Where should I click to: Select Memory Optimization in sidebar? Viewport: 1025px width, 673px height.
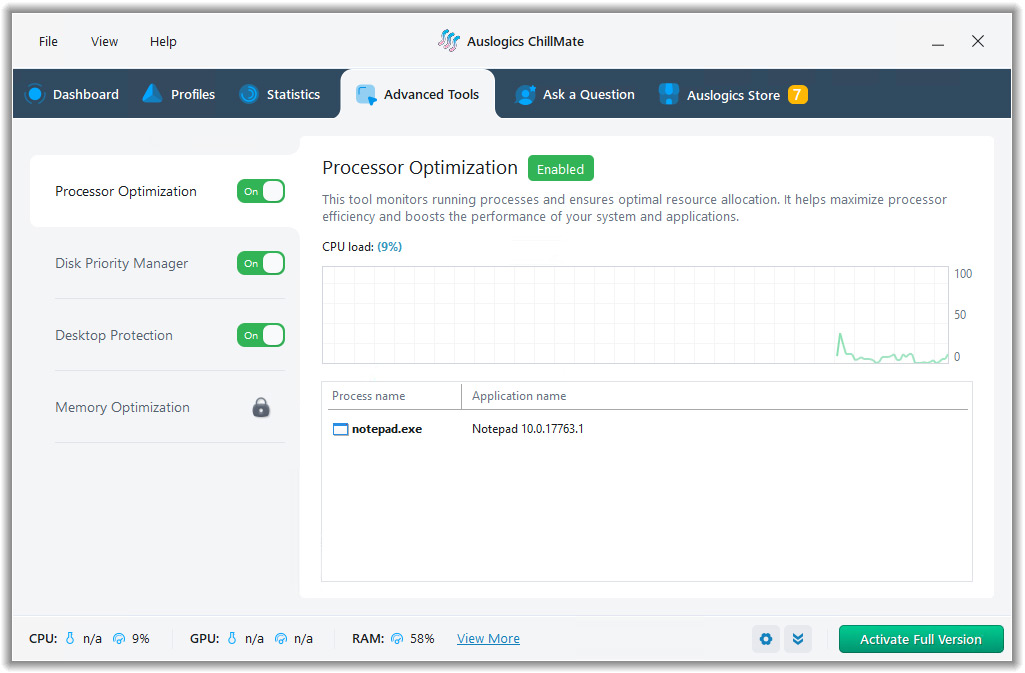122,407
